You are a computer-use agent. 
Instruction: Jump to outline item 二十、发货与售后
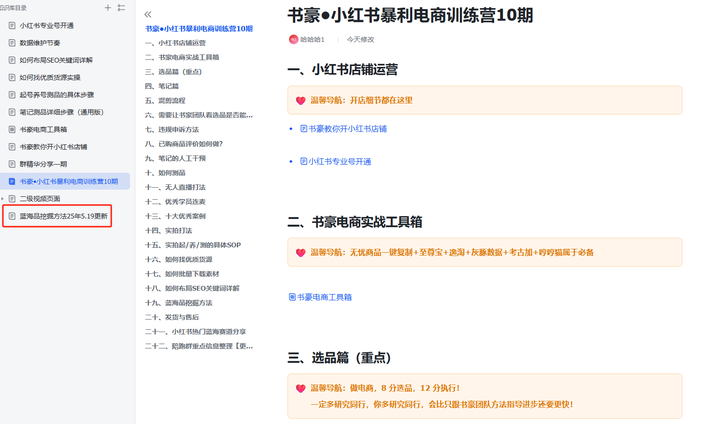(x=172, y=317)
